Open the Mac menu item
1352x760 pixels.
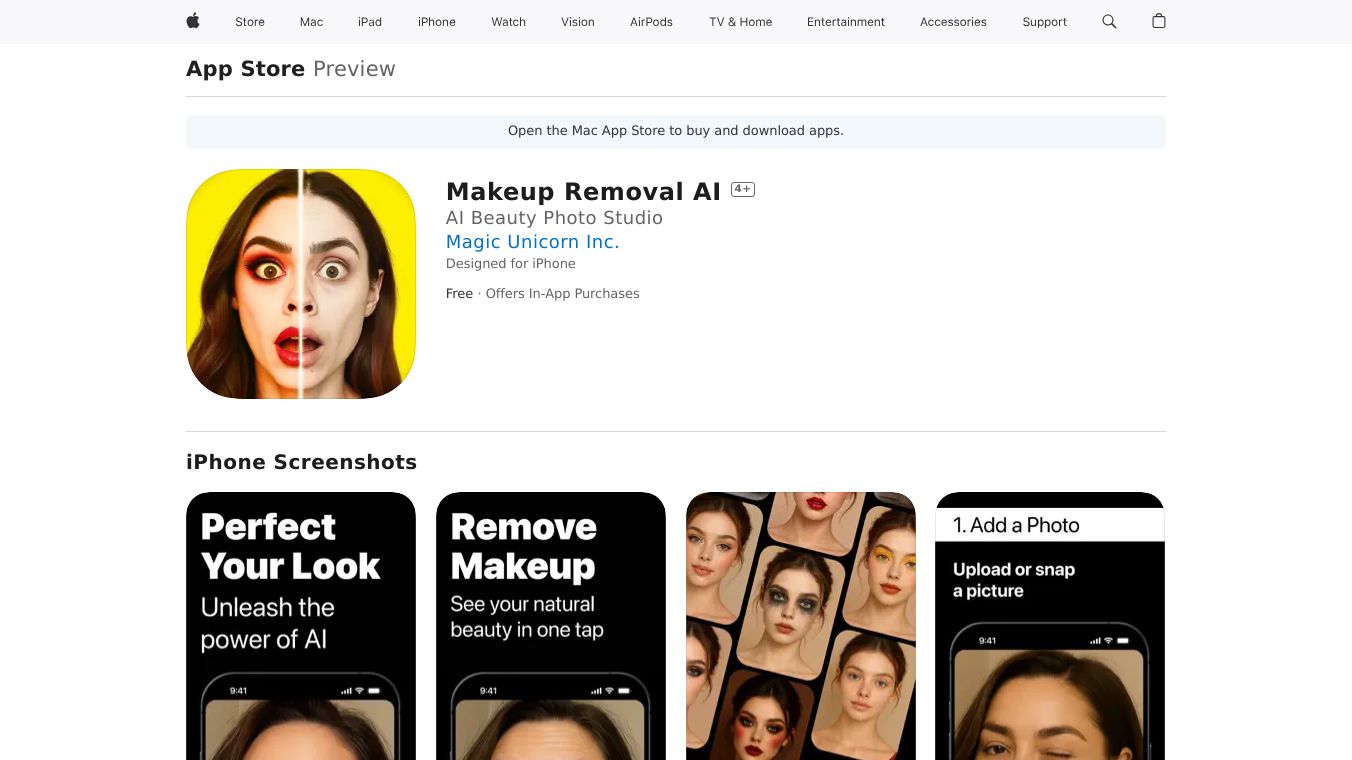311,22
